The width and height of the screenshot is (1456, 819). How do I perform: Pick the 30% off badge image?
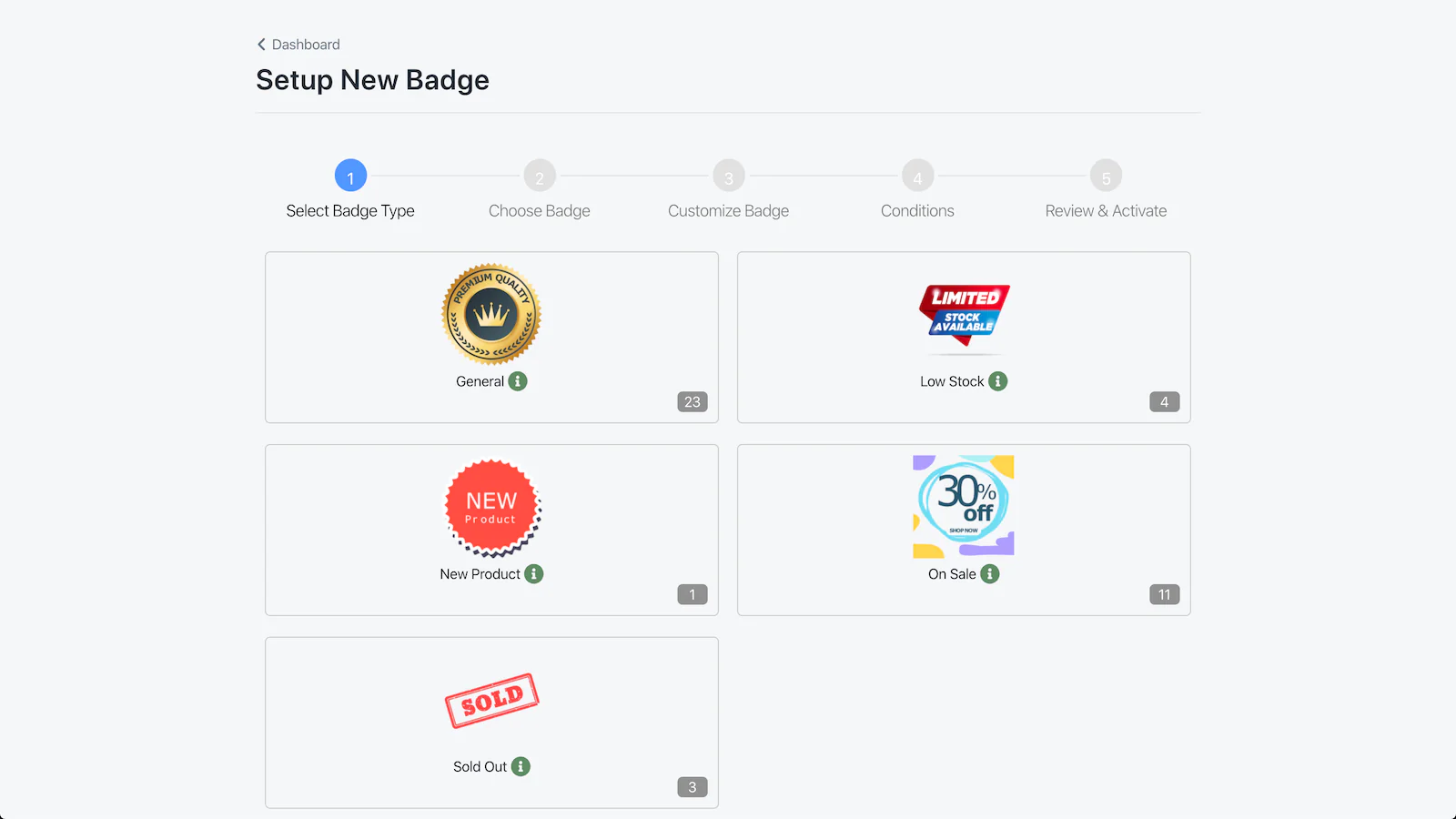tap(964, 506)
